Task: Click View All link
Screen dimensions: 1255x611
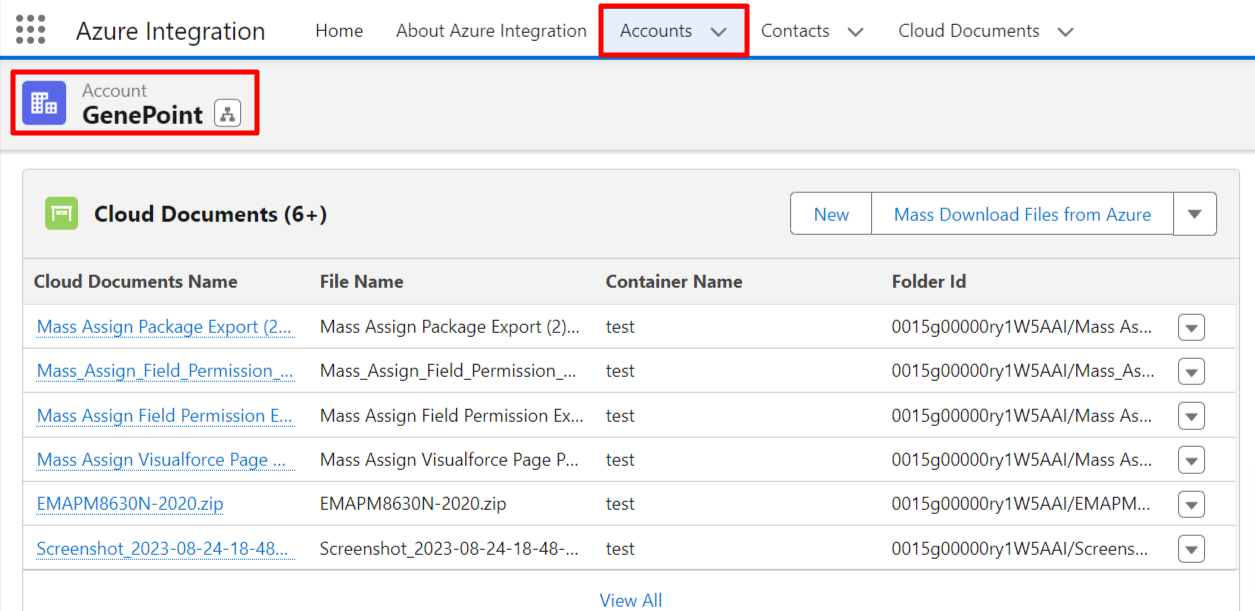Action: [x=631, y=600]
